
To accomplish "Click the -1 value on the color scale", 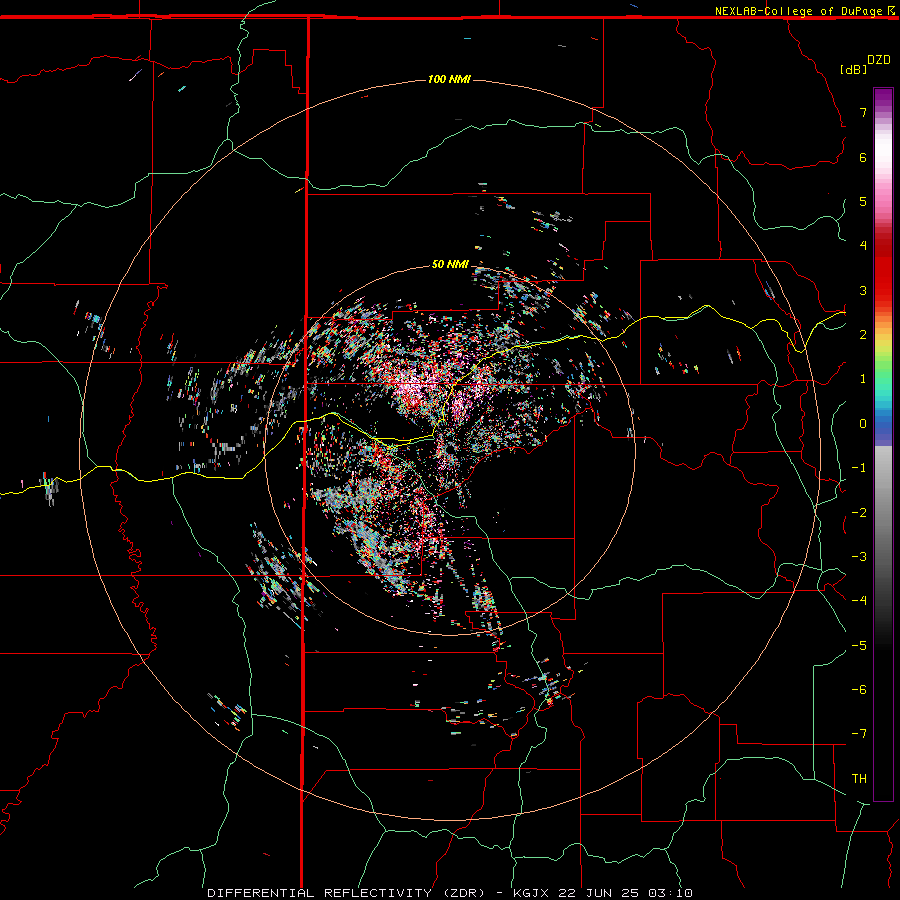I will [x=859, y=468].
